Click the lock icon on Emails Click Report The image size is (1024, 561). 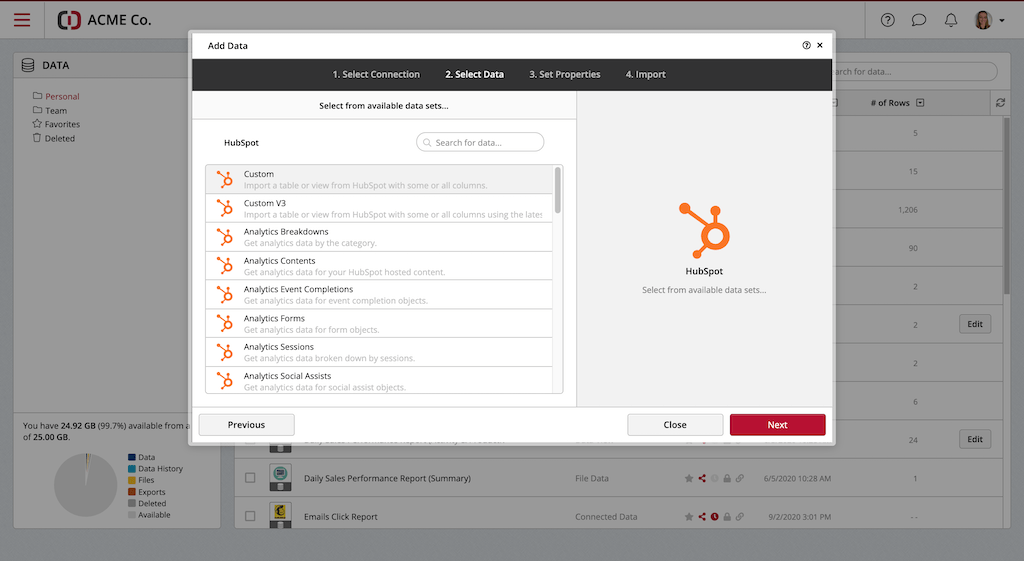coord(727,517)
